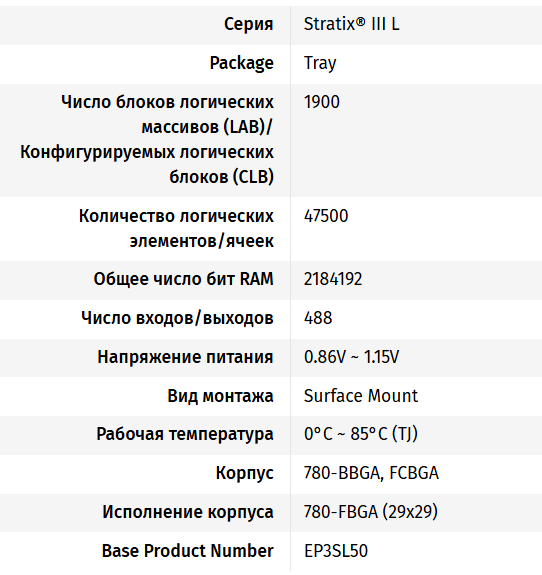Select the 1900 value

click(322, 102)
